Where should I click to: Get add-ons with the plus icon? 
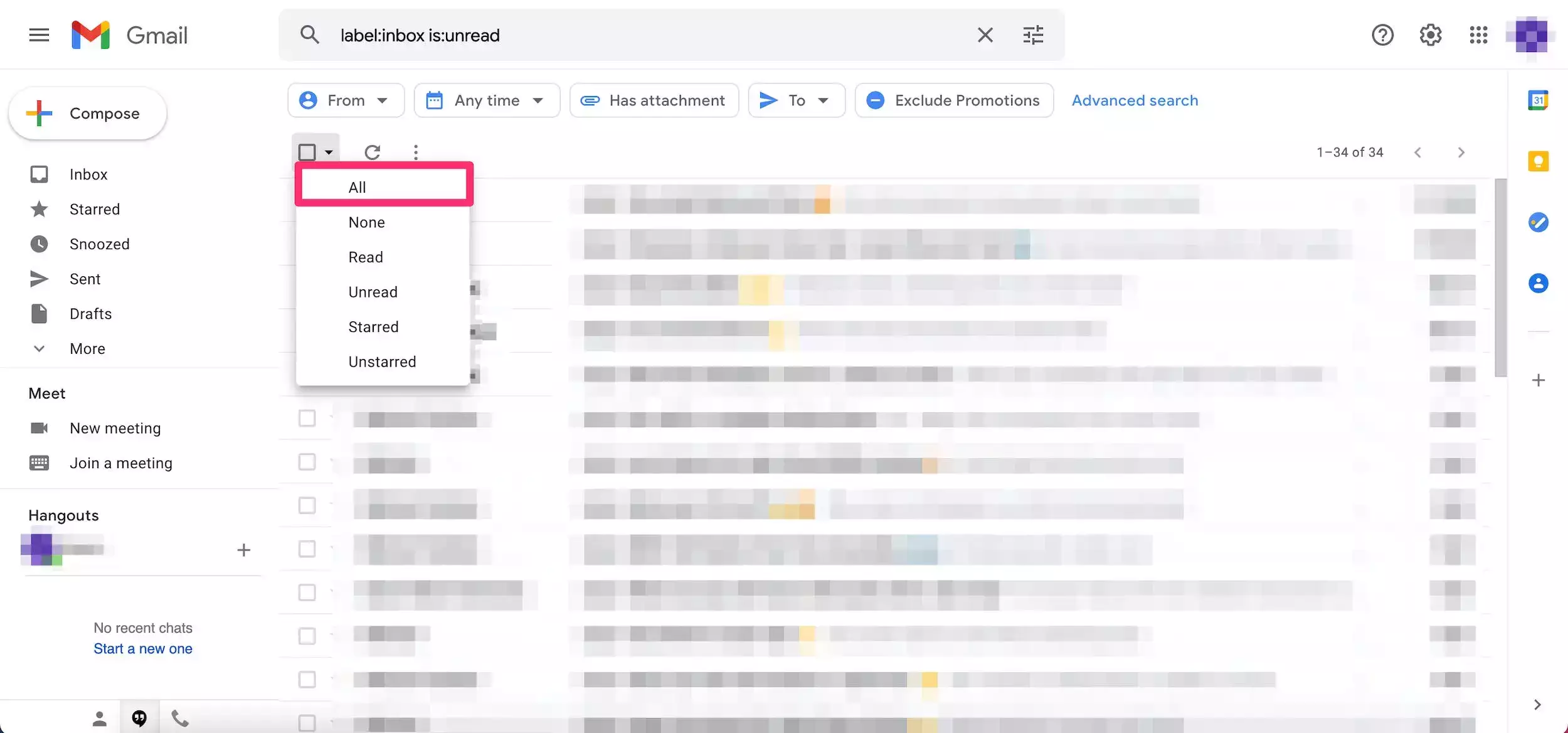point(1538,380)
